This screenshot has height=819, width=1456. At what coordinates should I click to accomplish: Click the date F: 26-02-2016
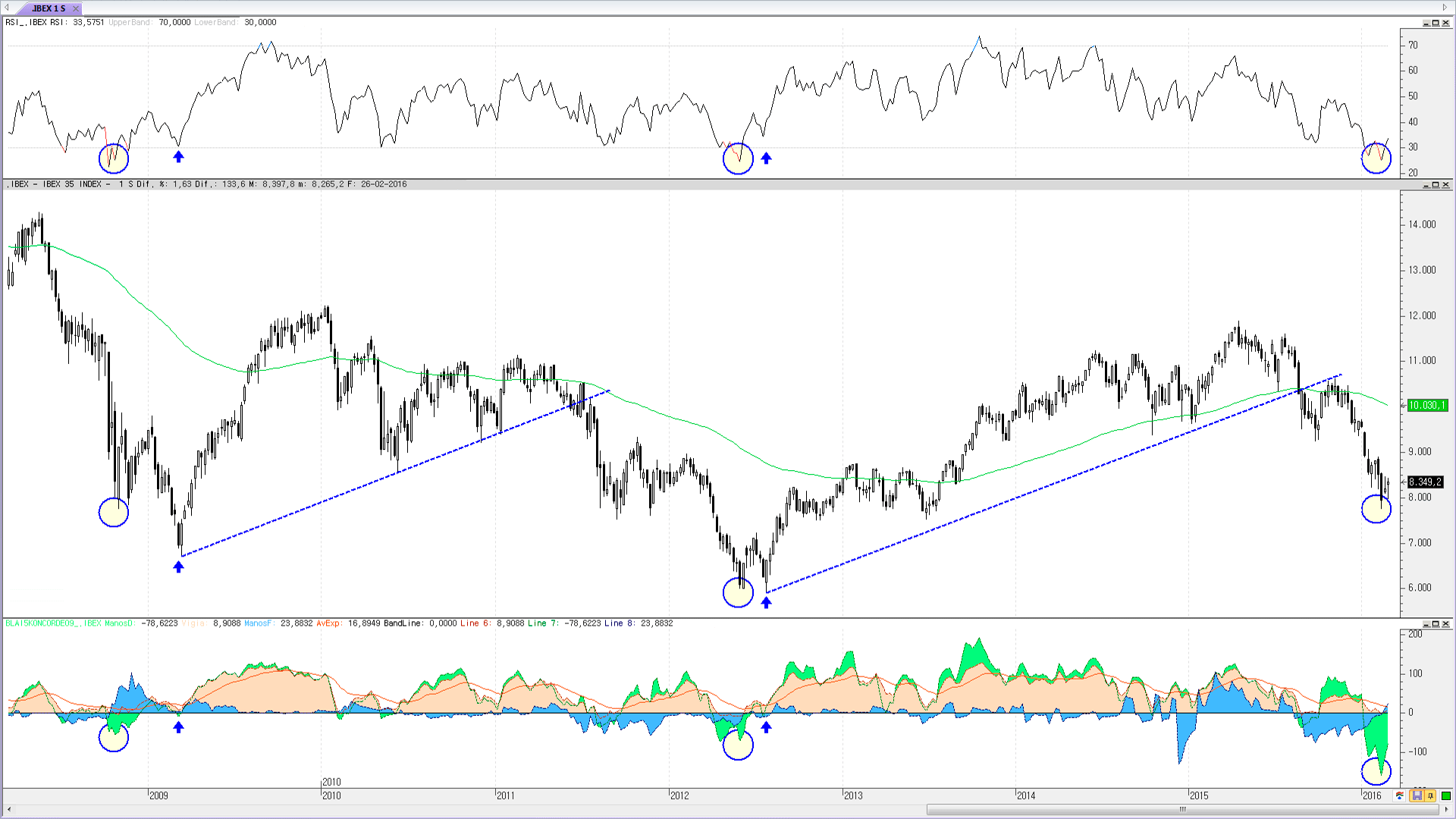pos(378,184)
